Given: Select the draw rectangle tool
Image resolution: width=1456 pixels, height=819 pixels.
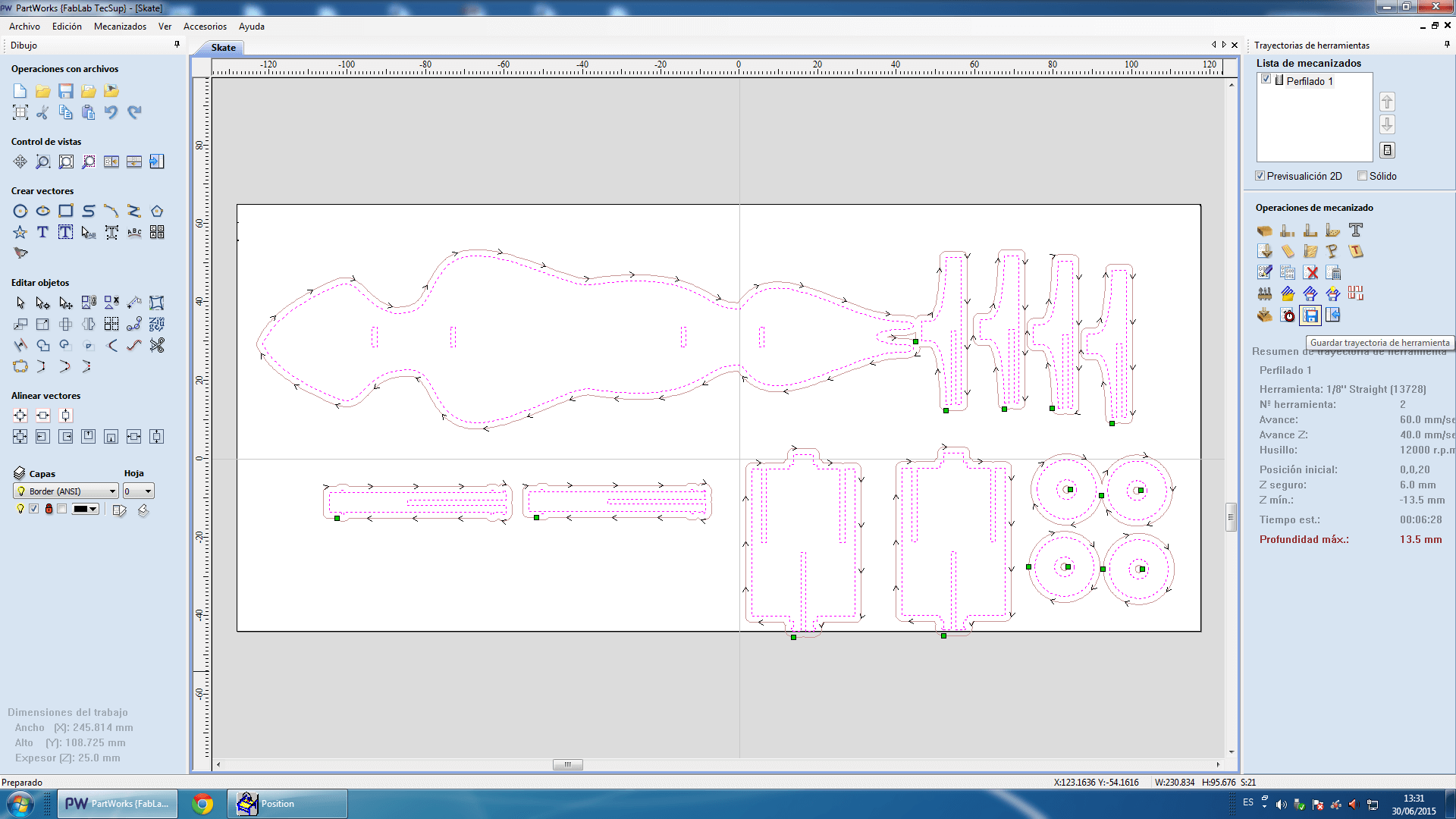Looking at the screenshot, I should [x=66, y=211].
